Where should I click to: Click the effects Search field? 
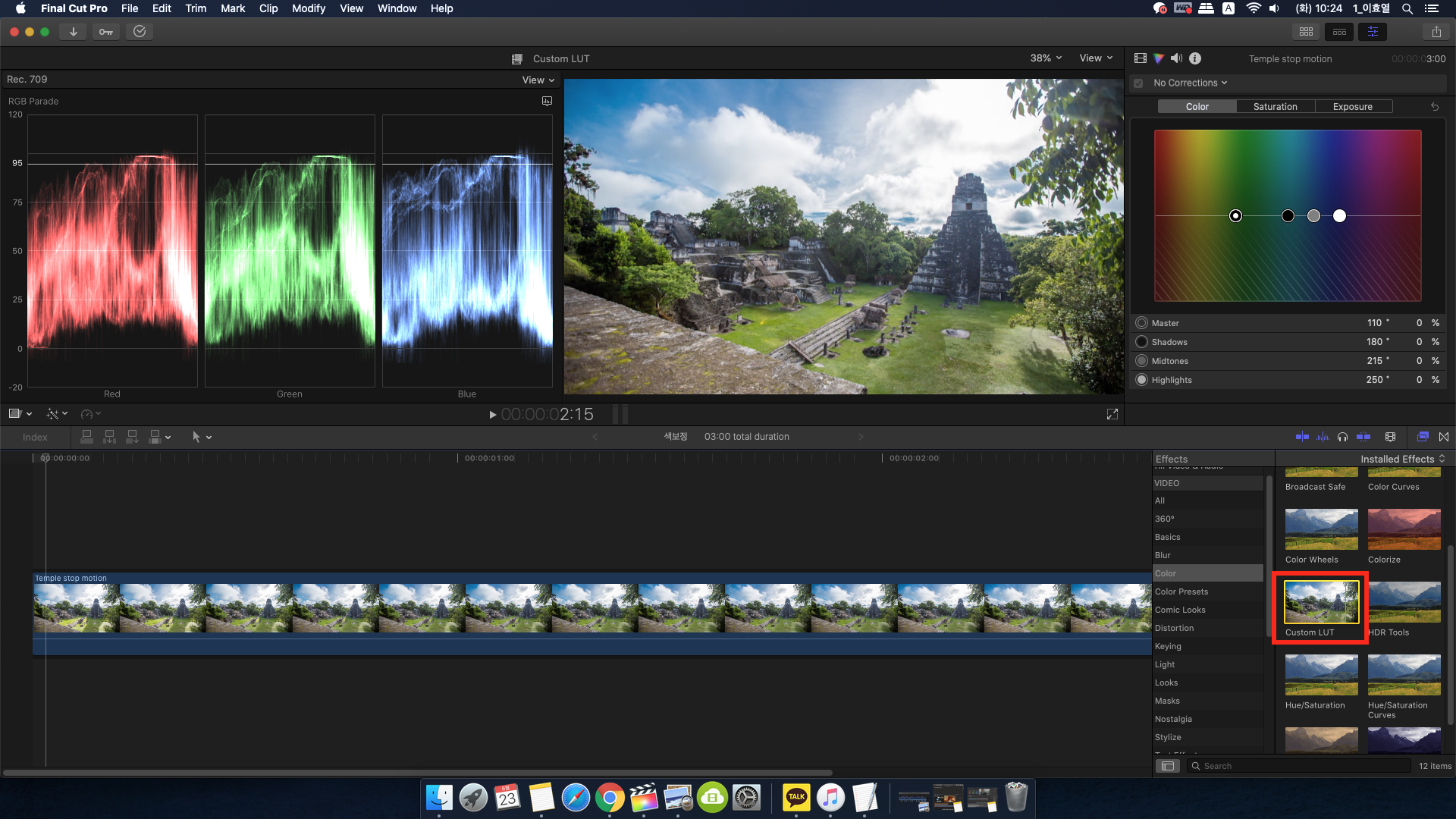[x=1298, y=766]
